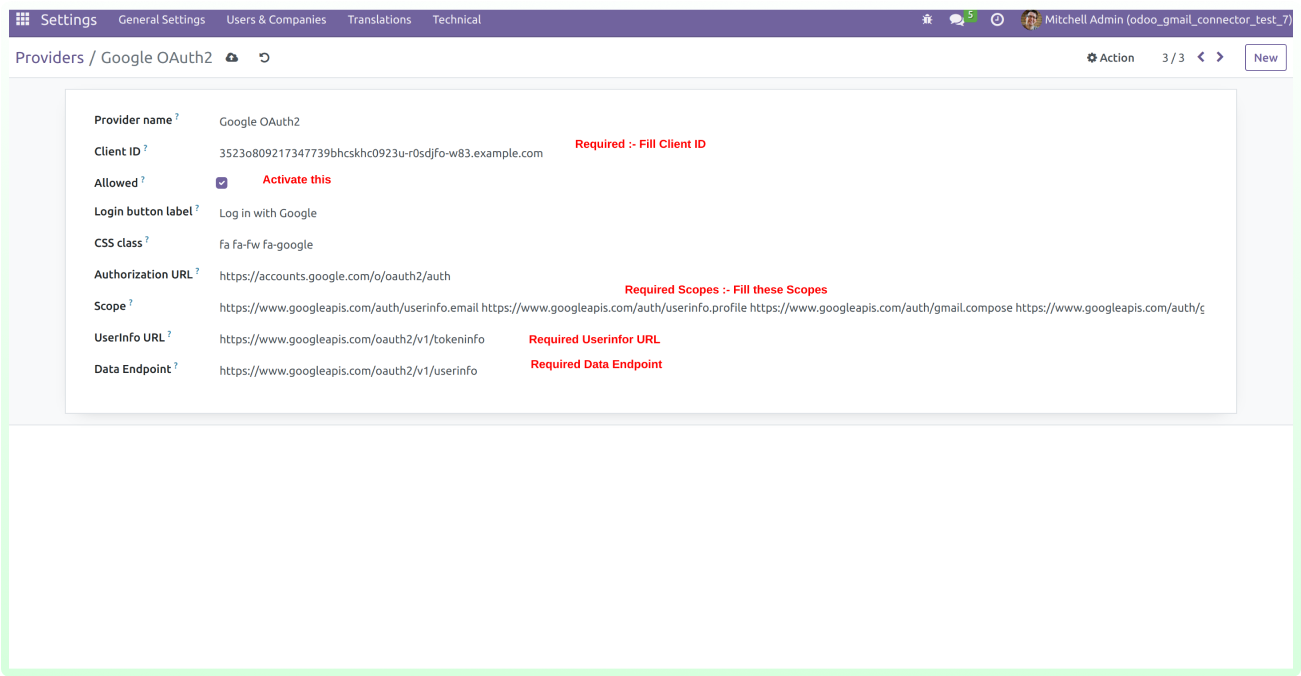Viewport: 1301px width, 676px height.
Task: Navigate to Providers breadcrumb link
Action: 49,58
